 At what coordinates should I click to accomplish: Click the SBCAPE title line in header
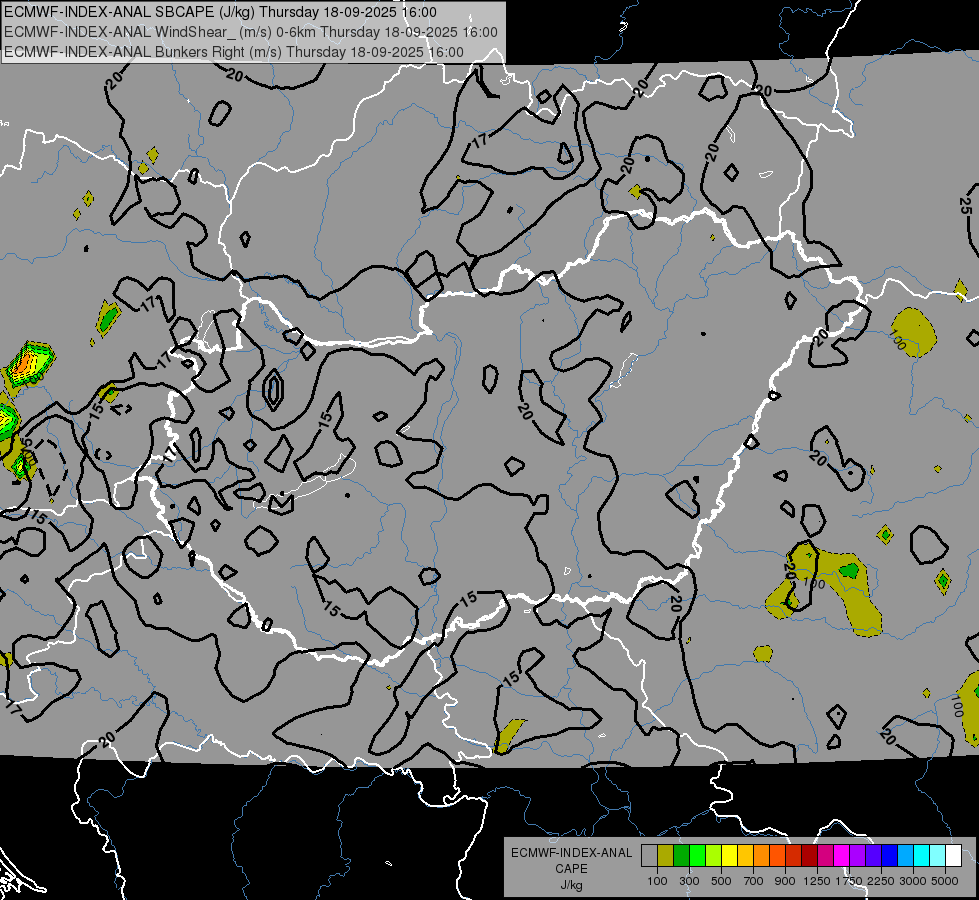tap(220, 12)
